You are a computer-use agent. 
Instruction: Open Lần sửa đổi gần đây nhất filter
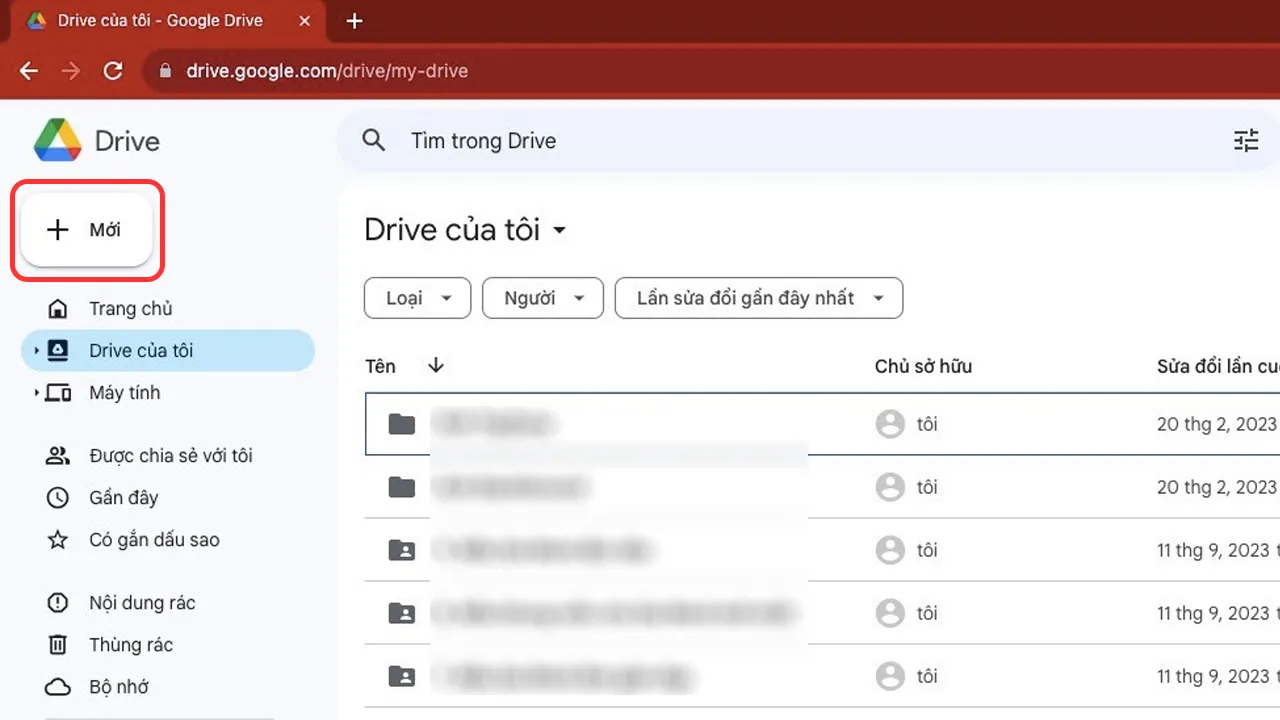click(758, 297)
